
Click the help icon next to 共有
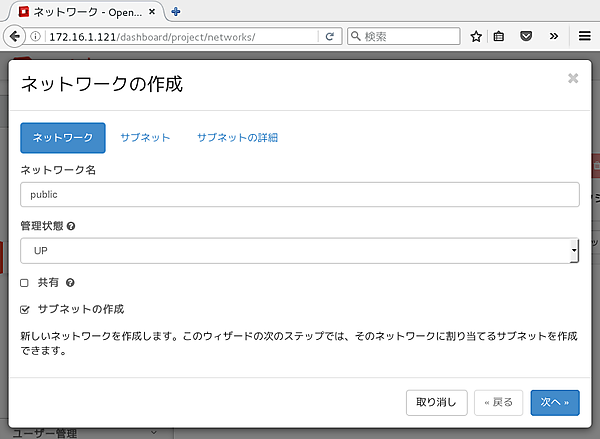pyautogui.click(x=70, y=283)
